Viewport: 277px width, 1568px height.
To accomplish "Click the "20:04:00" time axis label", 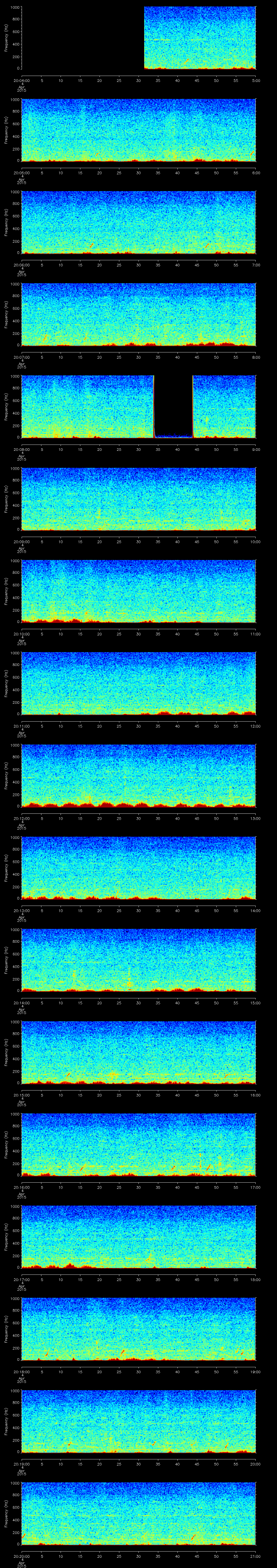I will point(21,80).
